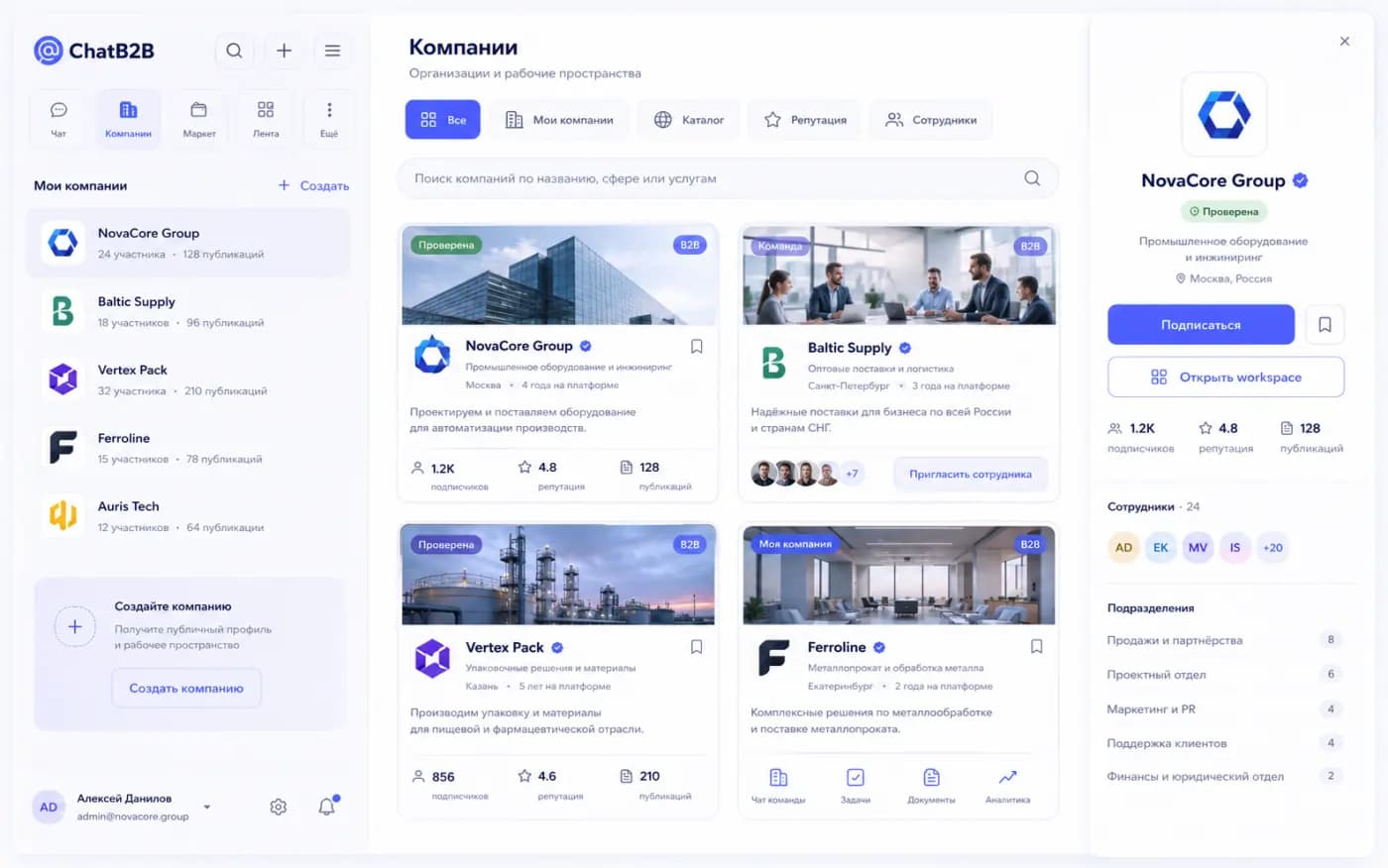Open Проектный отдел department
Viewport: 1388px width, 868px height.
[x=1225, y=674]
